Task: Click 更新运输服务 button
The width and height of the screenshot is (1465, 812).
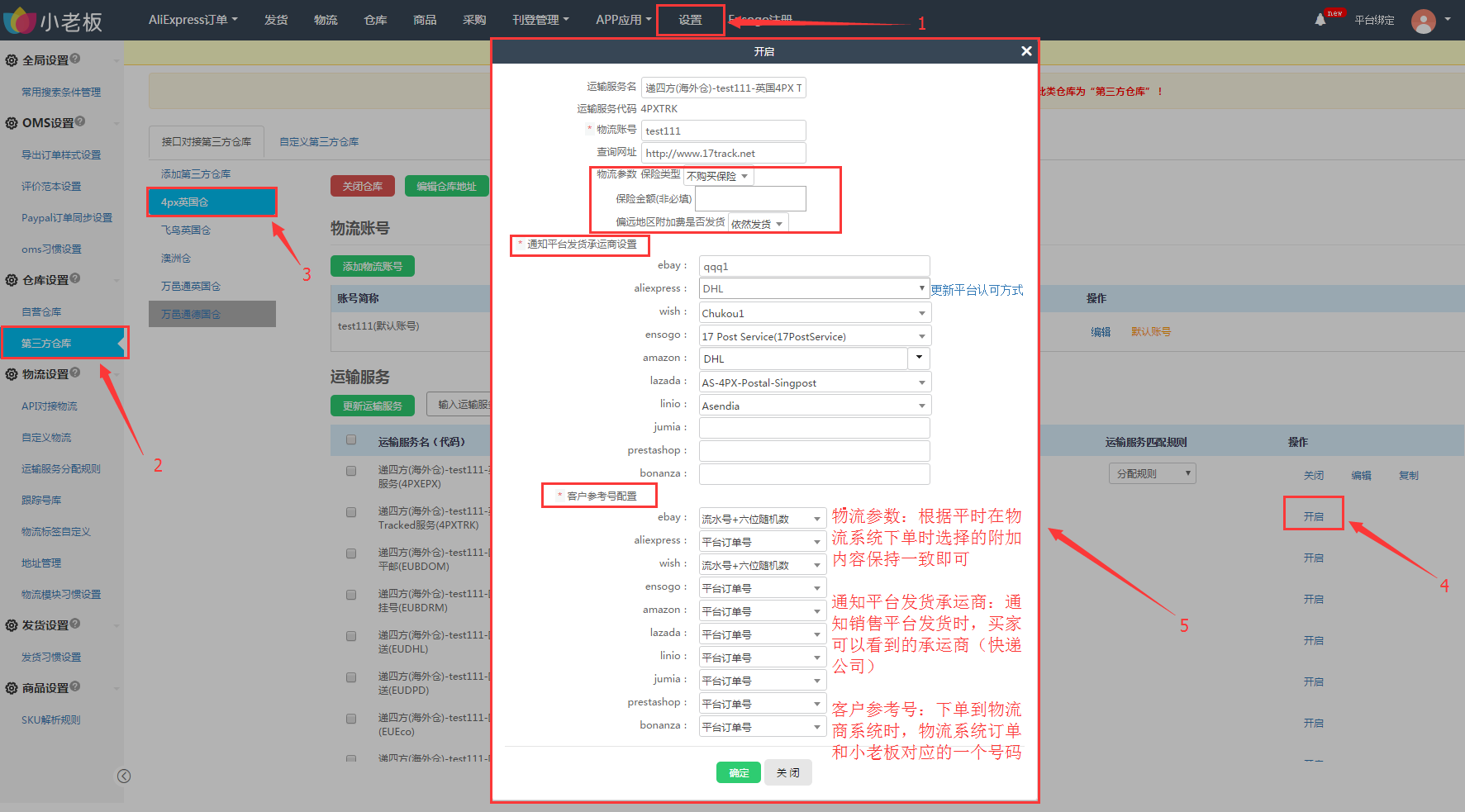Action: coord(373,406)
